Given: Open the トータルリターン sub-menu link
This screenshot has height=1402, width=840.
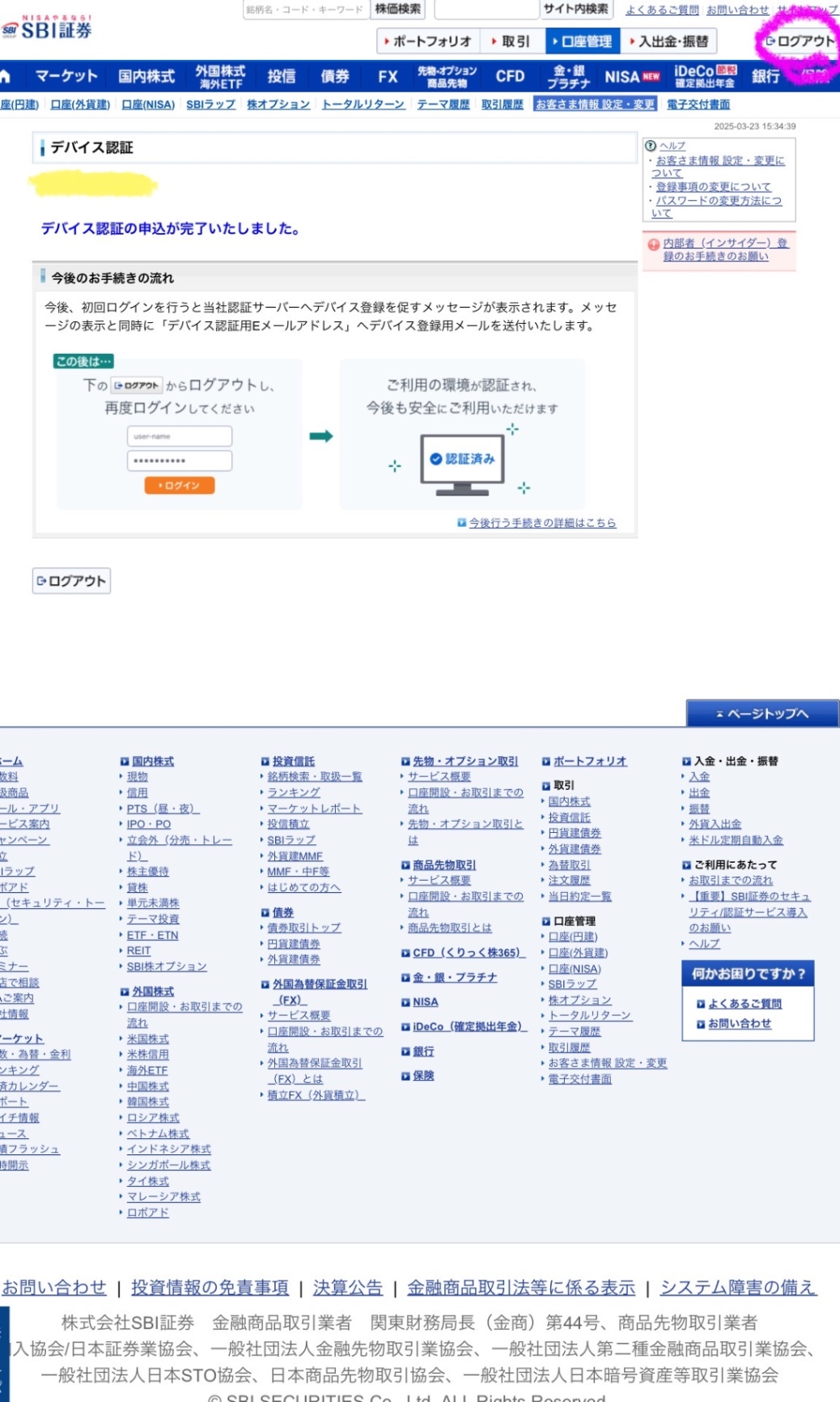Looking at the screenshot, I should pos(363,105).
